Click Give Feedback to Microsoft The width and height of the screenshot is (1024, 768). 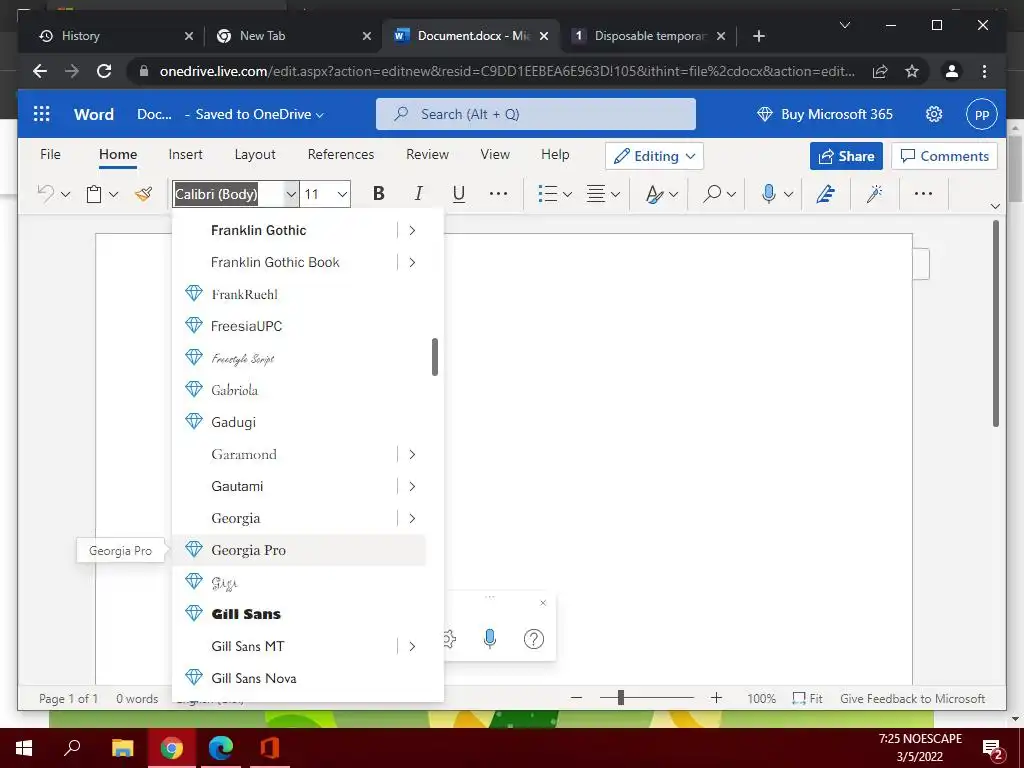912,699
